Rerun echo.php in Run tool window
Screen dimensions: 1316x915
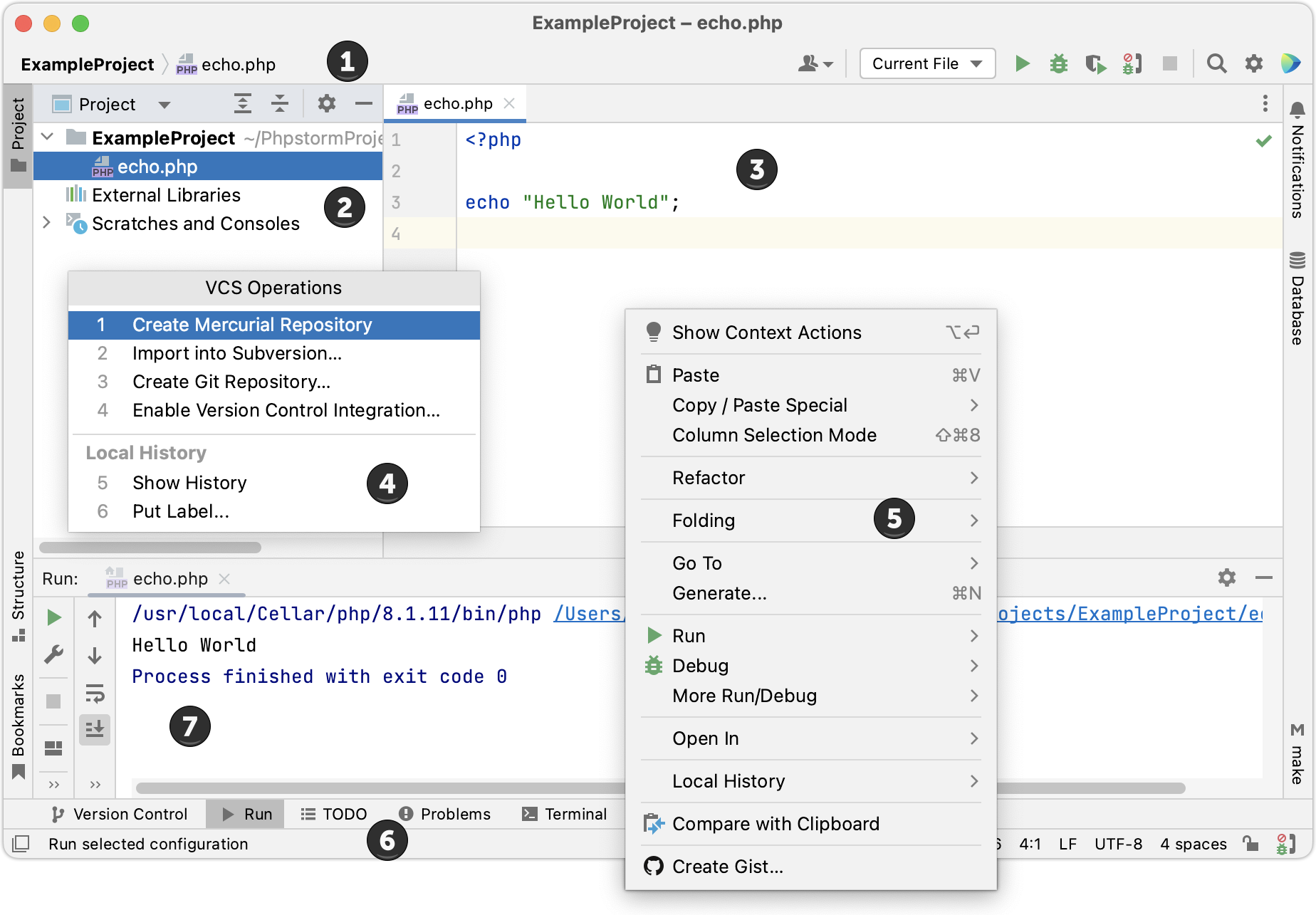pyautogui.click(x=53, y=617)
